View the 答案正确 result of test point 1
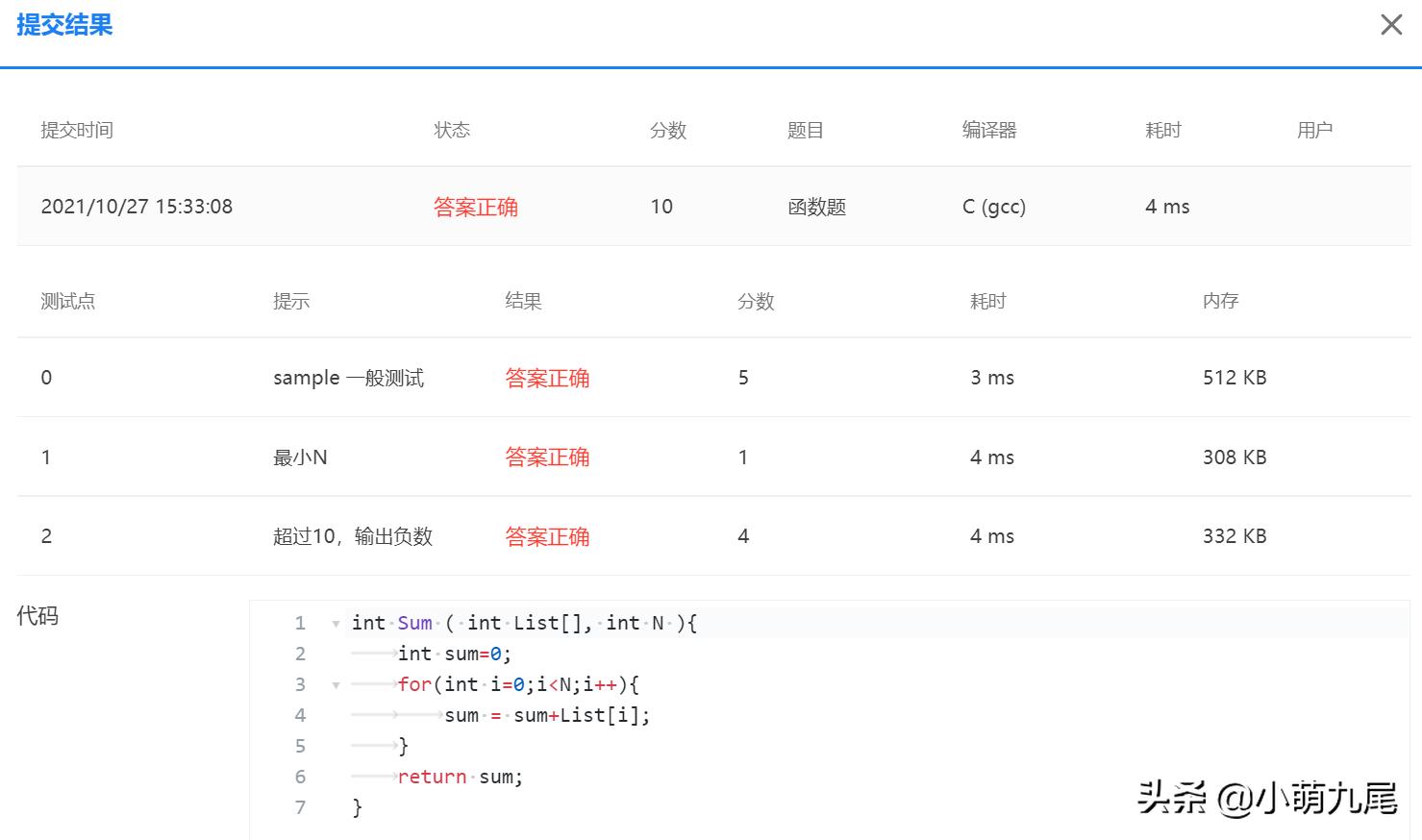The width and height of the screenshot is (1422, 840). coord(547,457)
